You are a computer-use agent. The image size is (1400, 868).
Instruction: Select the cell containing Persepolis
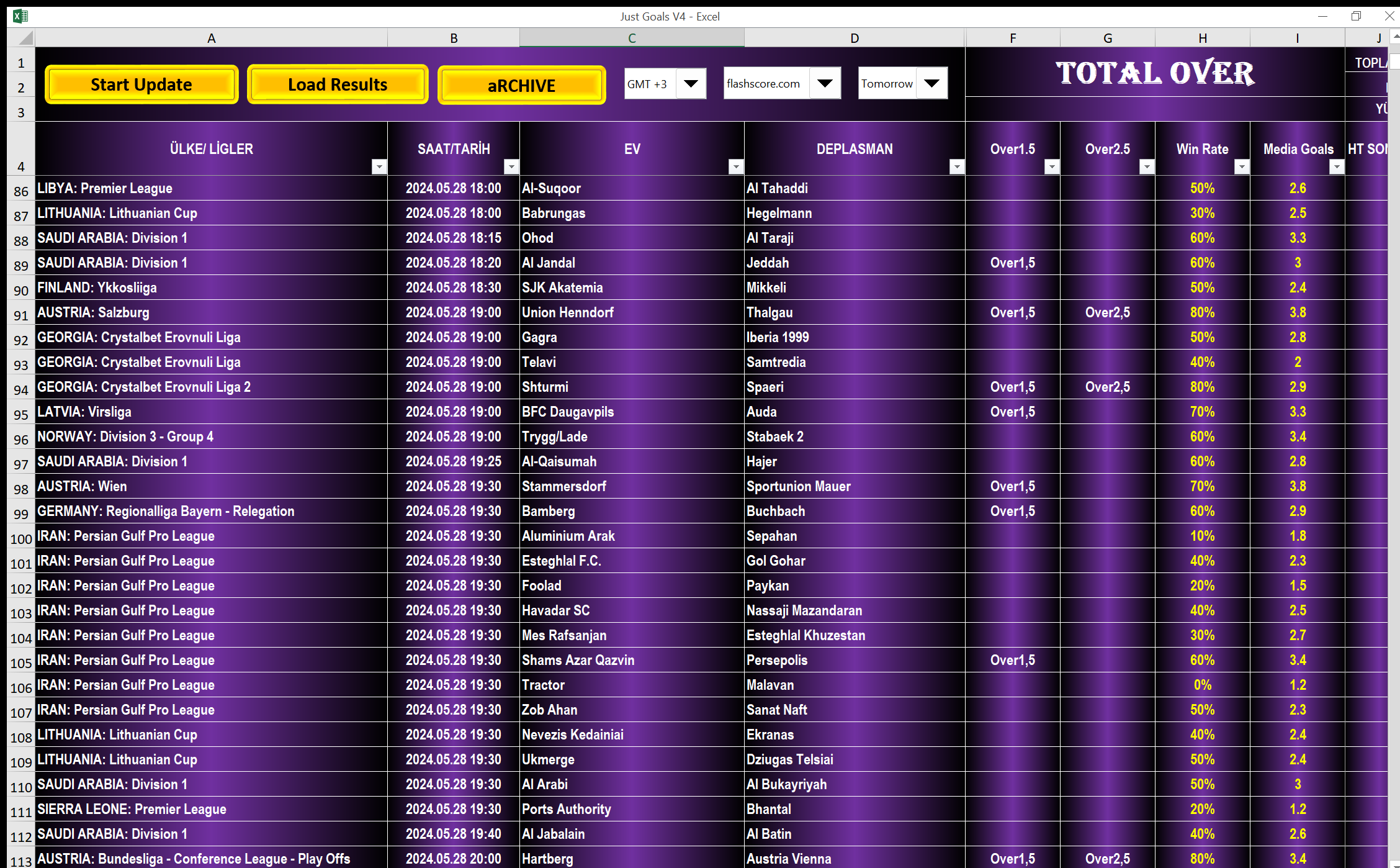(855, 660)
